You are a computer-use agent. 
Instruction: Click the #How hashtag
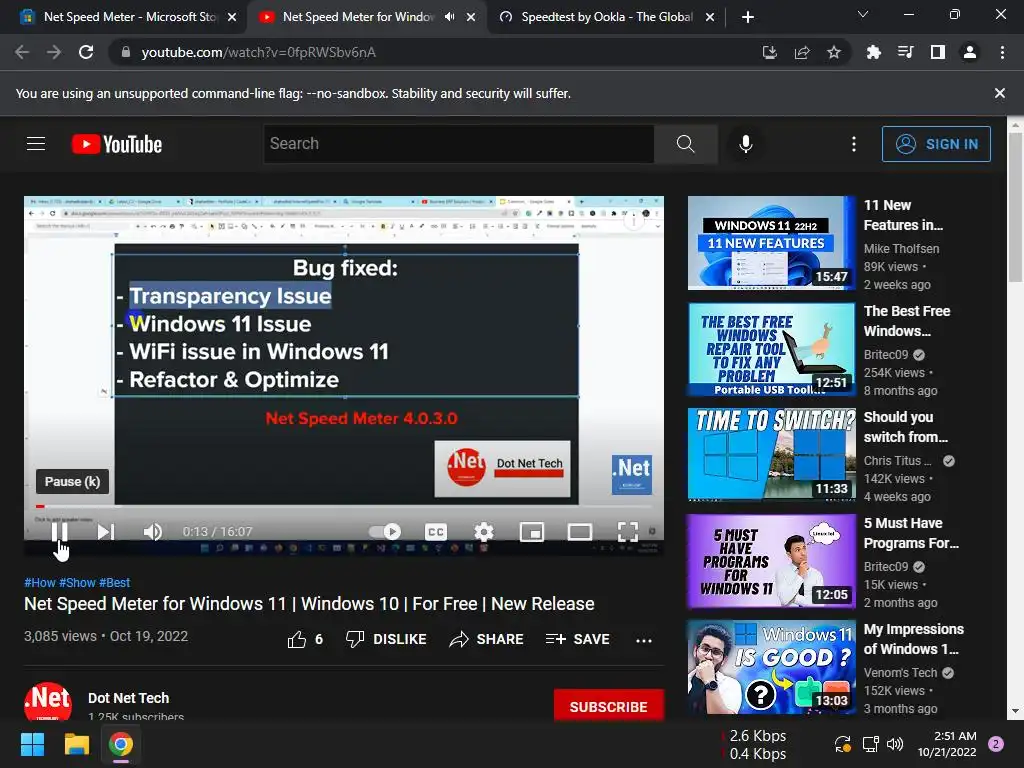pos(40,583)
